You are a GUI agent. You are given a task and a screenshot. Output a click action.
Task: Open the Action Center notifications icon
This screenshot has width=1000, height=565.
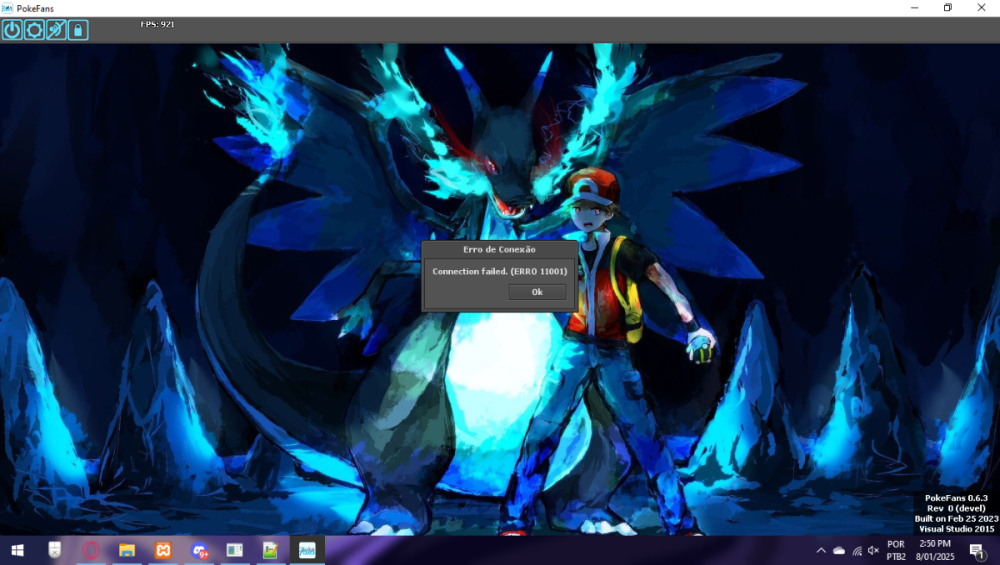click(976, 550)
